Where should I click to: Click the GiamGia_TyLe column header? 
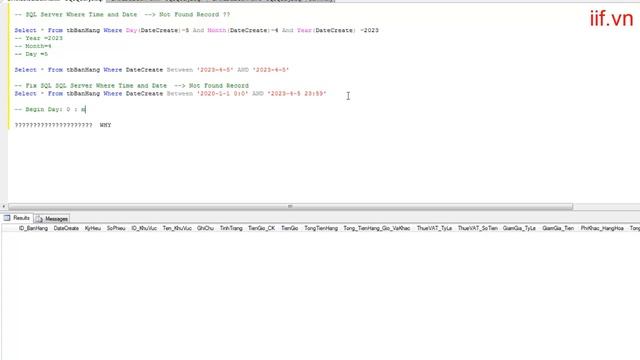tap(519, 228)
